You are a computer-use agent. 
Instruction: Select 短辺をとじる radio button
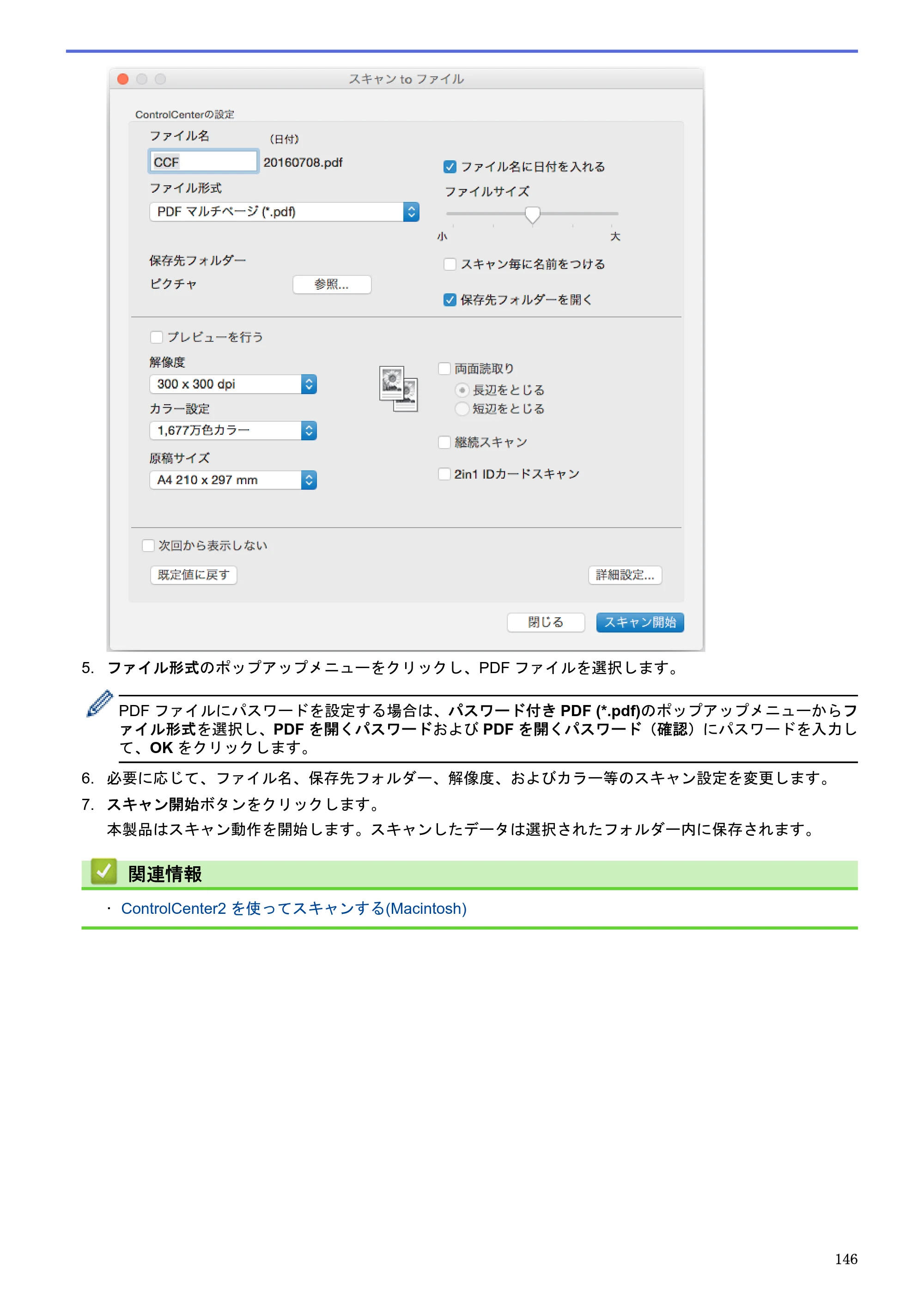(x=462, y=409)
